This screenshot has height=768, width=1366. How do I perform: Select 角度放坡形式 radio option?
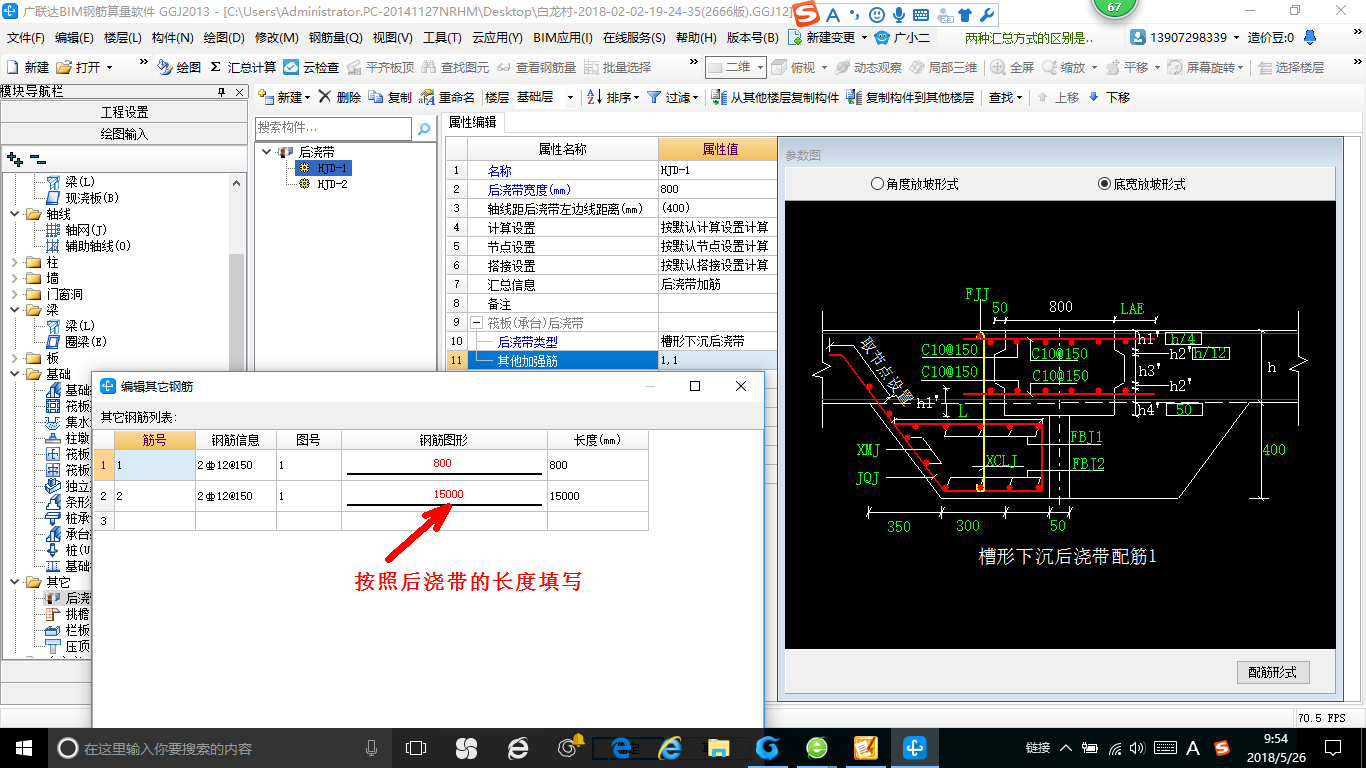coord(916,184)
